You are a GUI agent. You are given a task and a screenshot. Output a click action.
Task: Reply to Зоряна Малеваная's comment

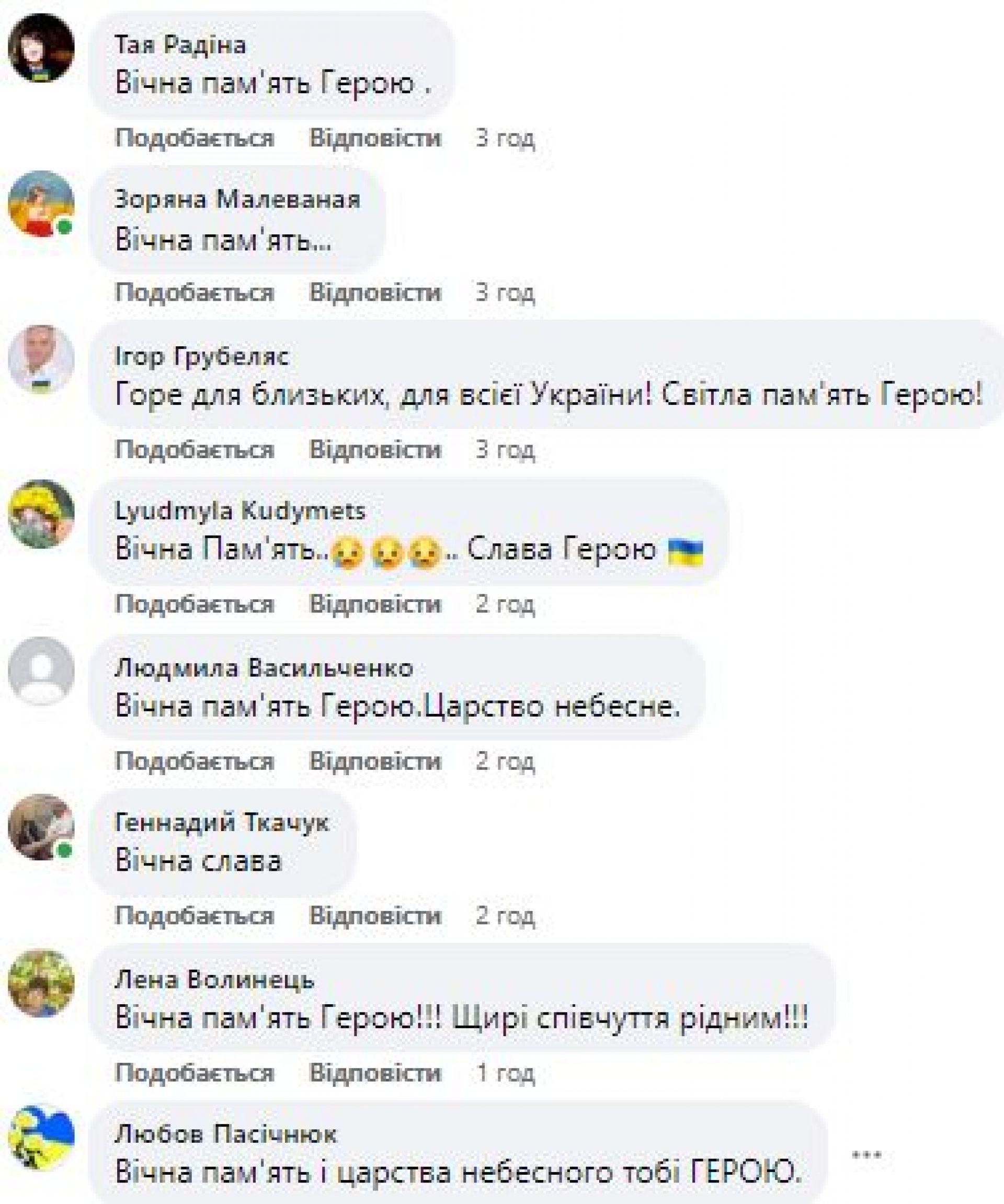coord(375,293)
